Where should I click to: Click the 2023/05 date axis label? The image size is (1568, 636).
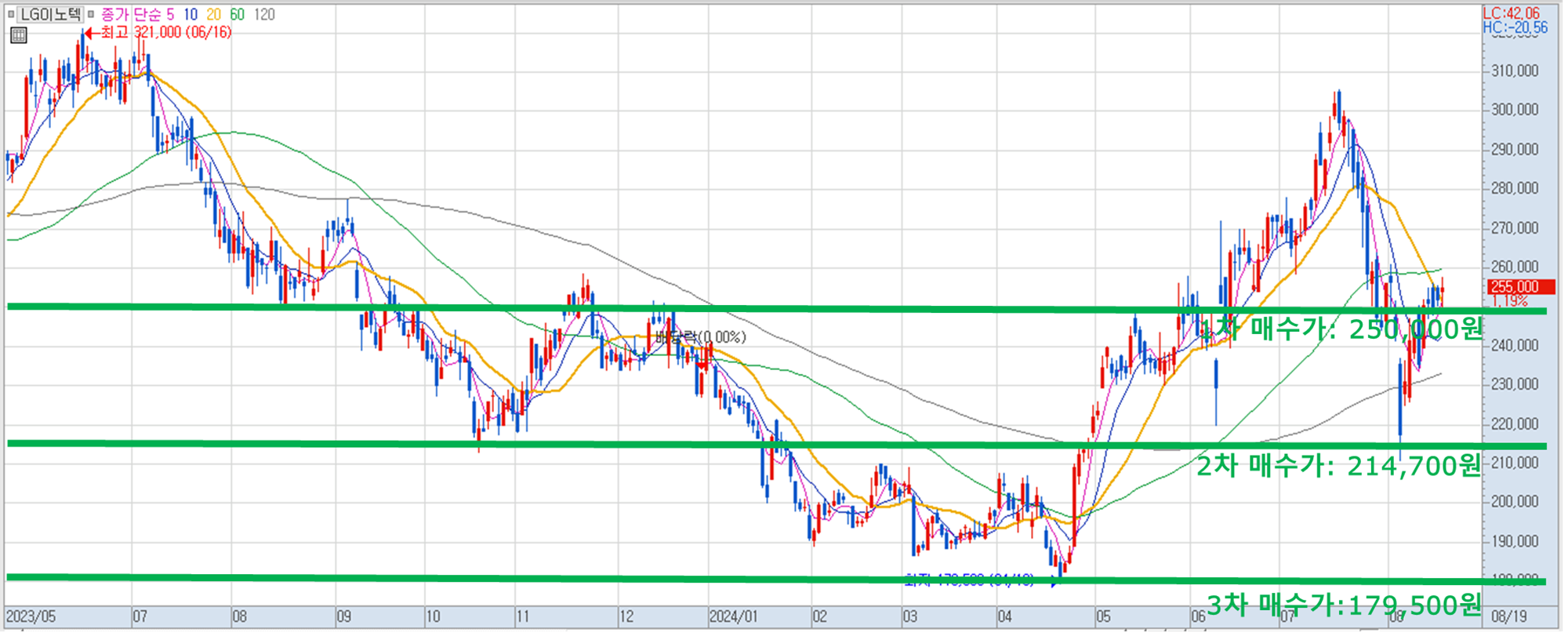pyautogui.click(x=31, y=618)
